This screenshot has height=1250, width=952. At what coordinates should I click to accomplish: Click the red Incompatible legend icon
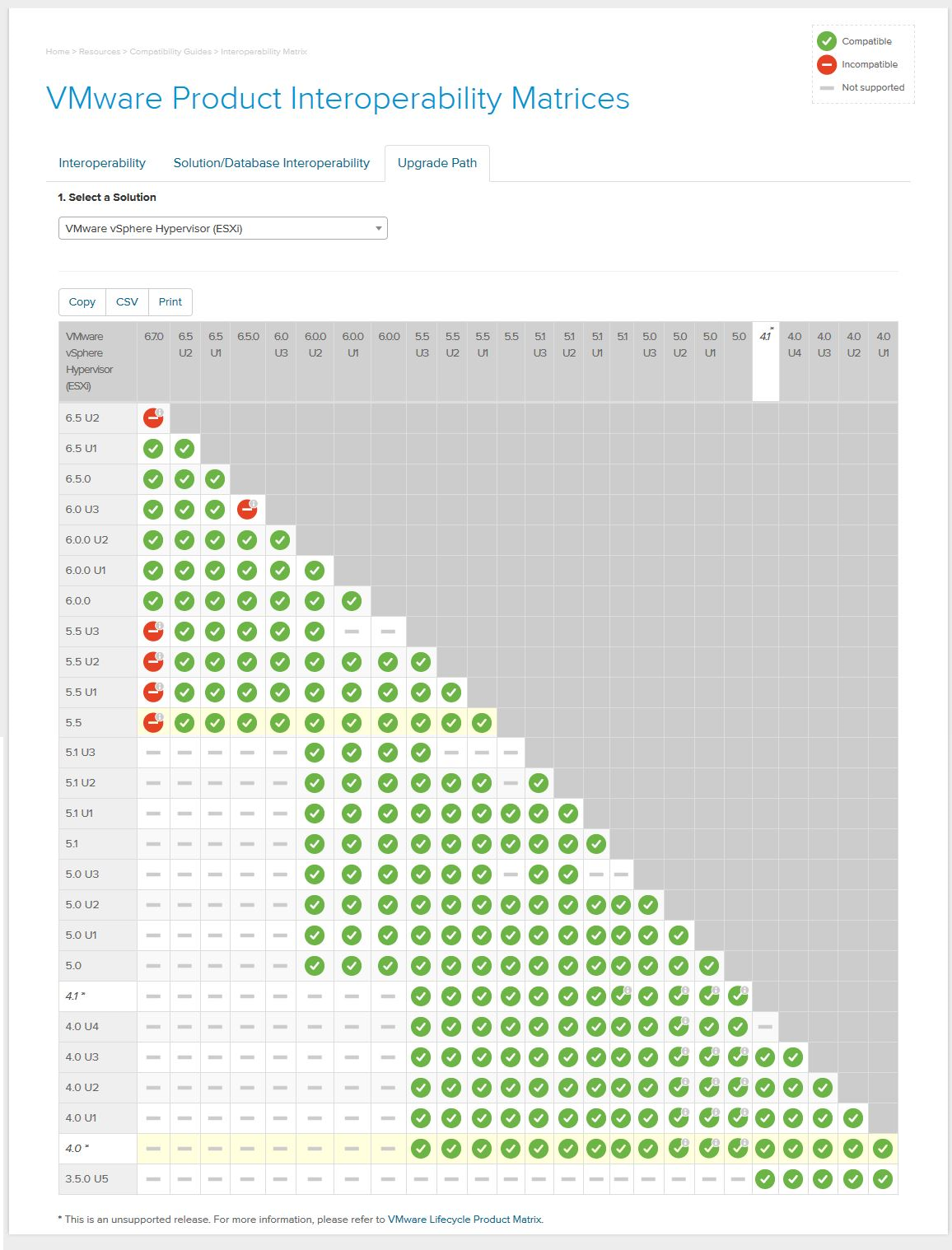827,64
